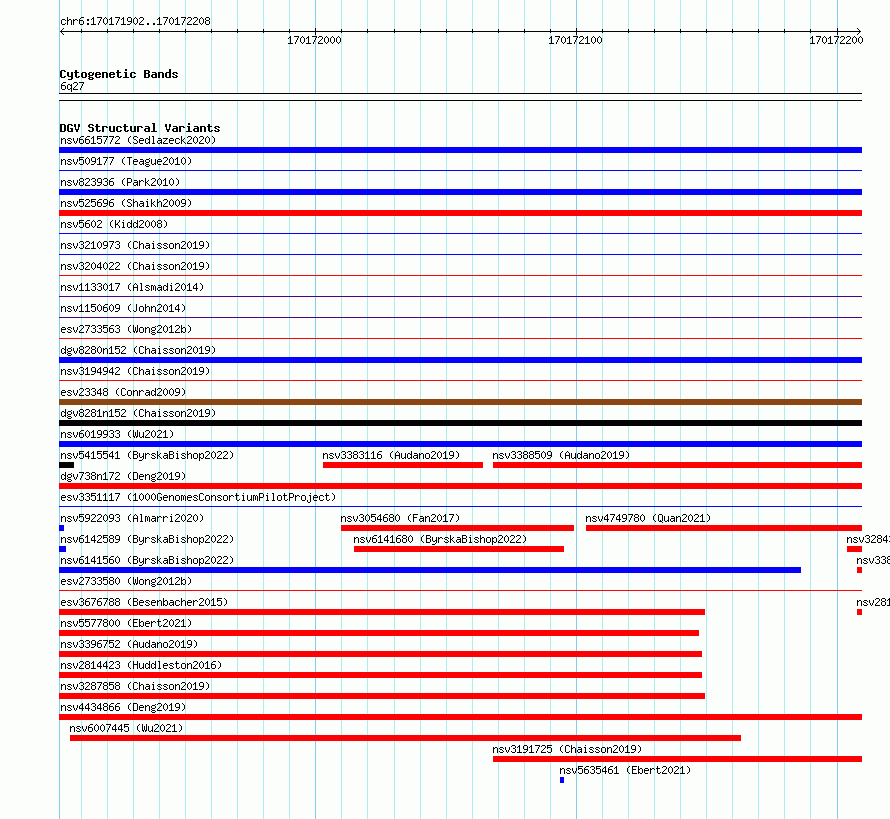Select nsv4434866 (Deng2019) label

click(123, 707)
